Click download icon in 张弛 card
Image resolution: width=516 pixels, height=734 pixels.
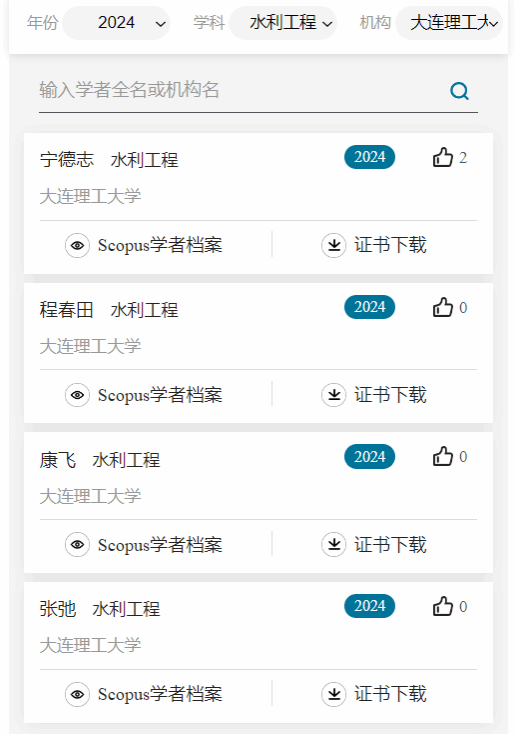coord(334,694)
